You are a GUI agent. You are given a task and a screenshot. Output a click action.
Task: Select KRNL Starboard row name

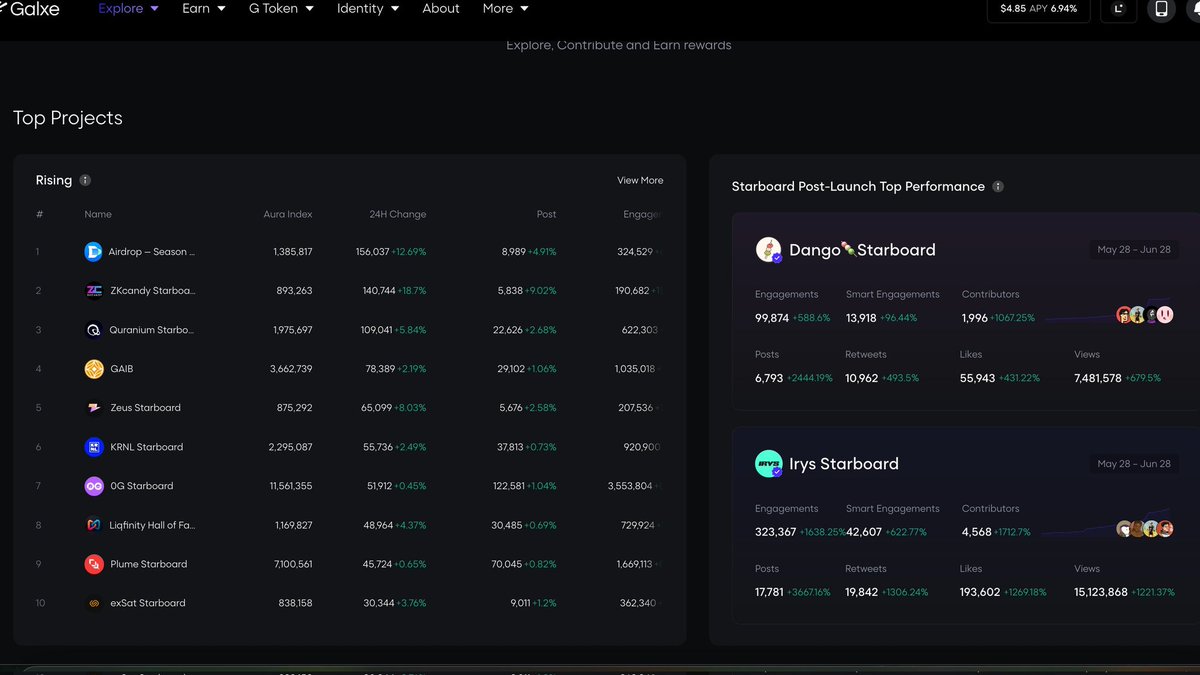tap(146, 447)
